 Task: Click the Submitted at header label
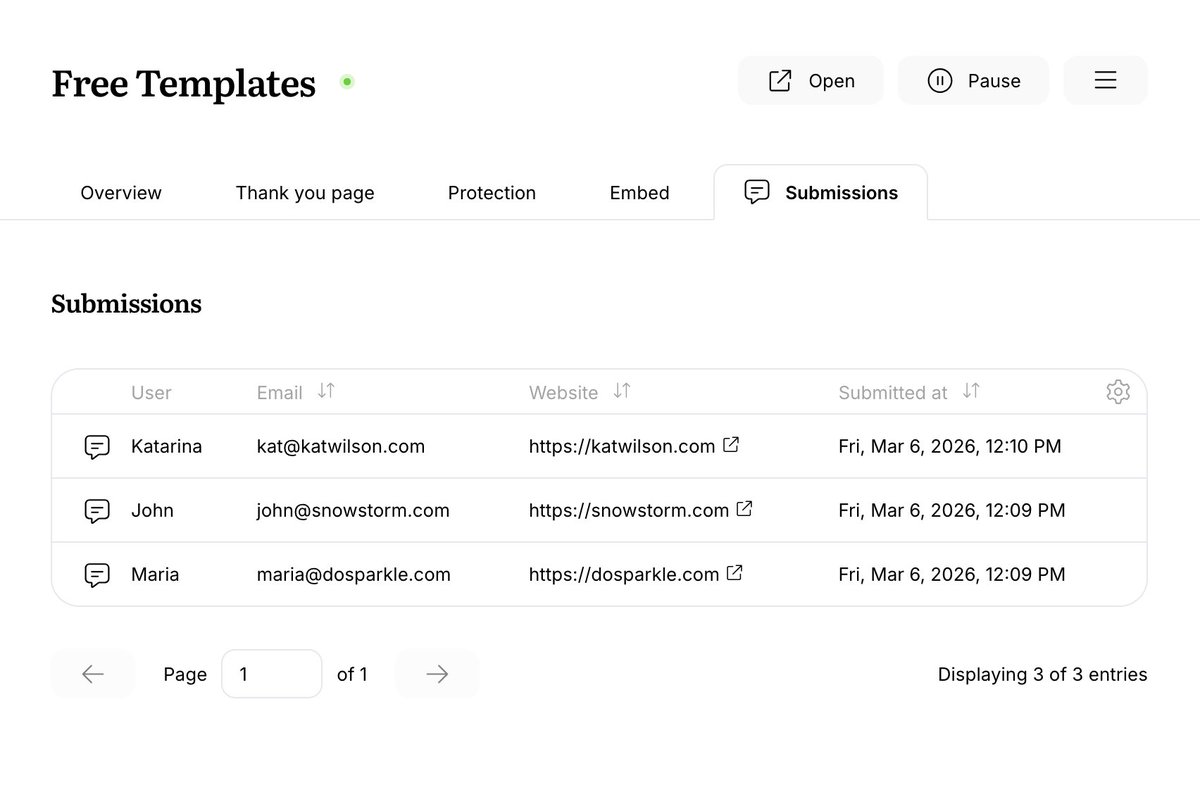point(893,393)
